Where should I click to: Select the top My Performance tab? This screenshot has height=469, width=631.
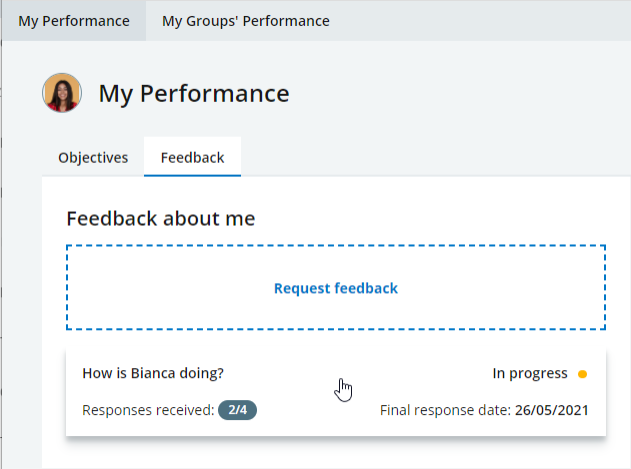[x=73, y=21]
